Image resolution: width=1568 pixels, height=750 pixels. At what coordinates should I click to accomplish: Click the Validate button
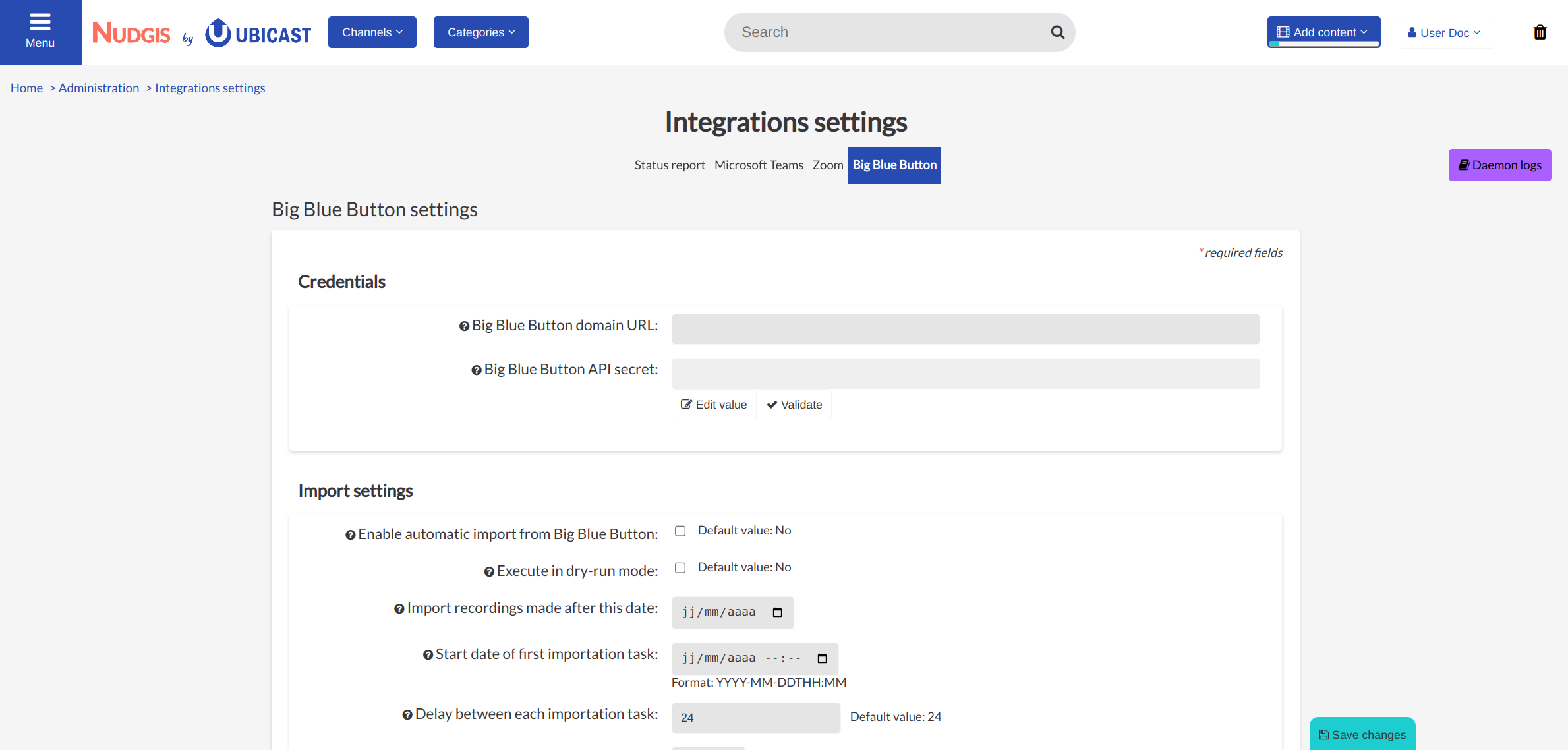(x=794, y=405)
